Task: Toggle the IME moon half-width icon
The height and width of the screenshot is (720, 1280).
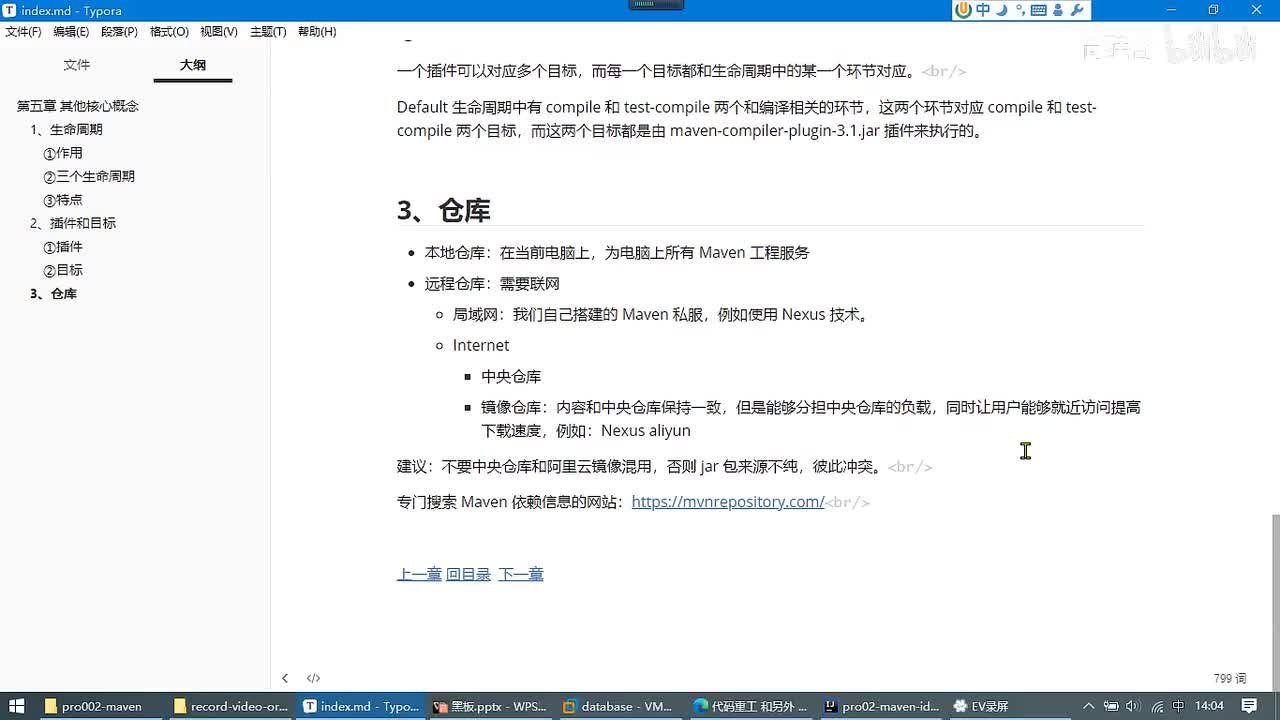Action: [1002, 10]
